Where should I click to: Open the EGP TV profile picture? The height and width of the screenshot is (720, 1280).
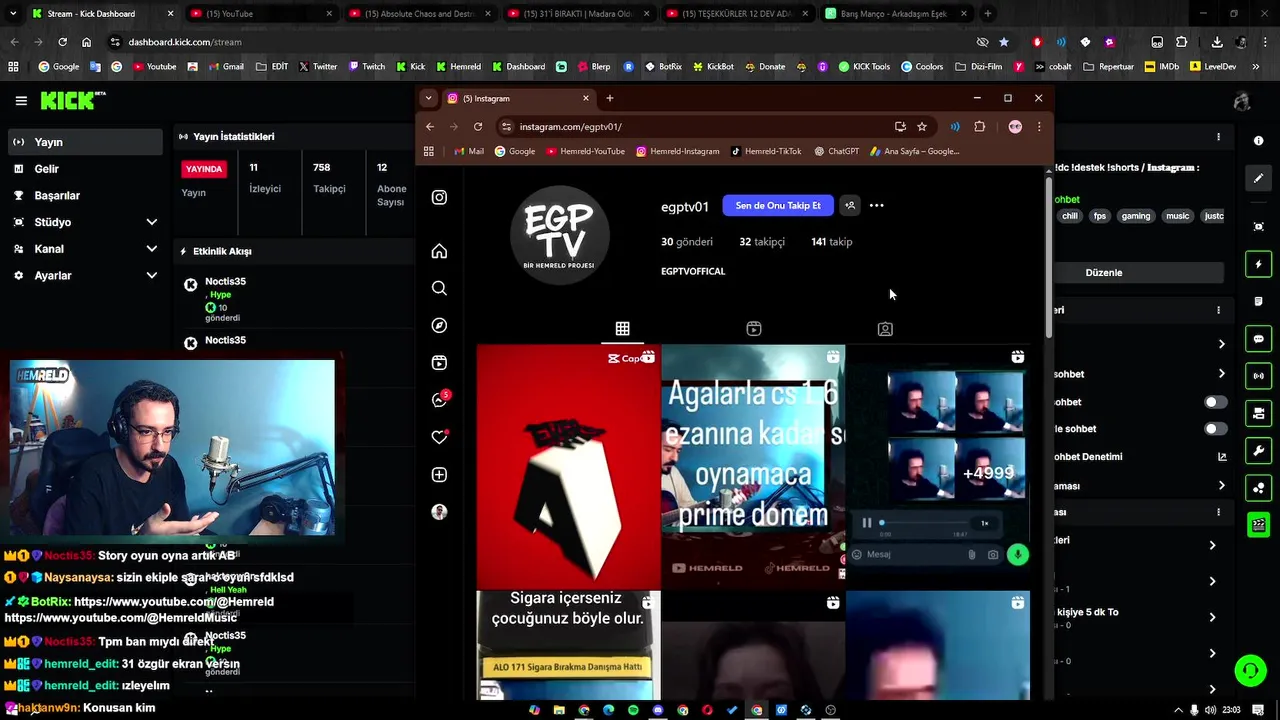click(x=560, y=235)
